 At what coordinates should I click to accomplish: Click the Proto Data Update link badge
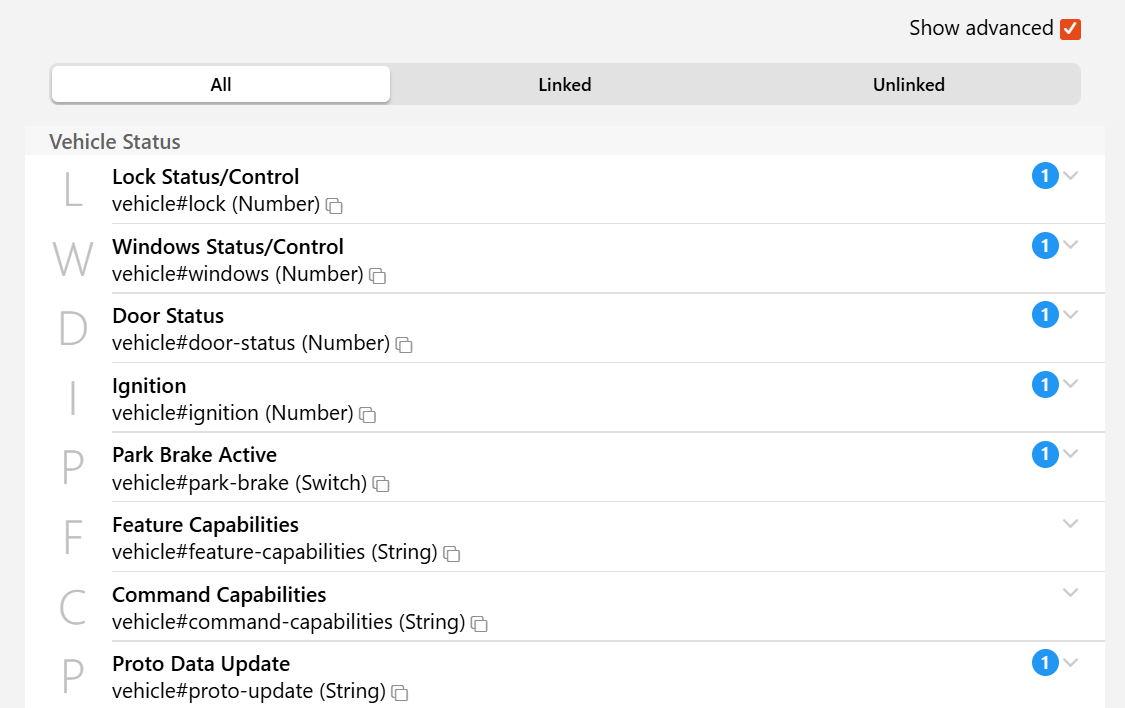(1045, 663)
